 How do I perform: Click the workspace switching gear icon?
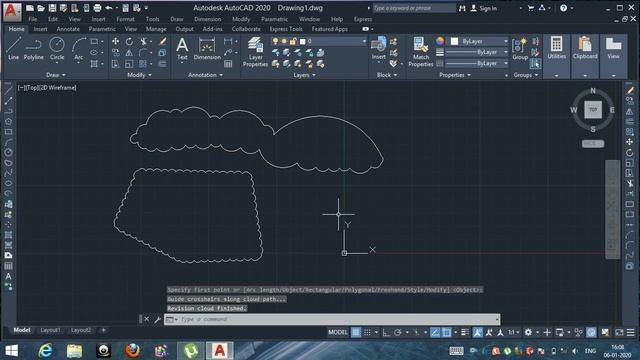click(x=528, y=332)
